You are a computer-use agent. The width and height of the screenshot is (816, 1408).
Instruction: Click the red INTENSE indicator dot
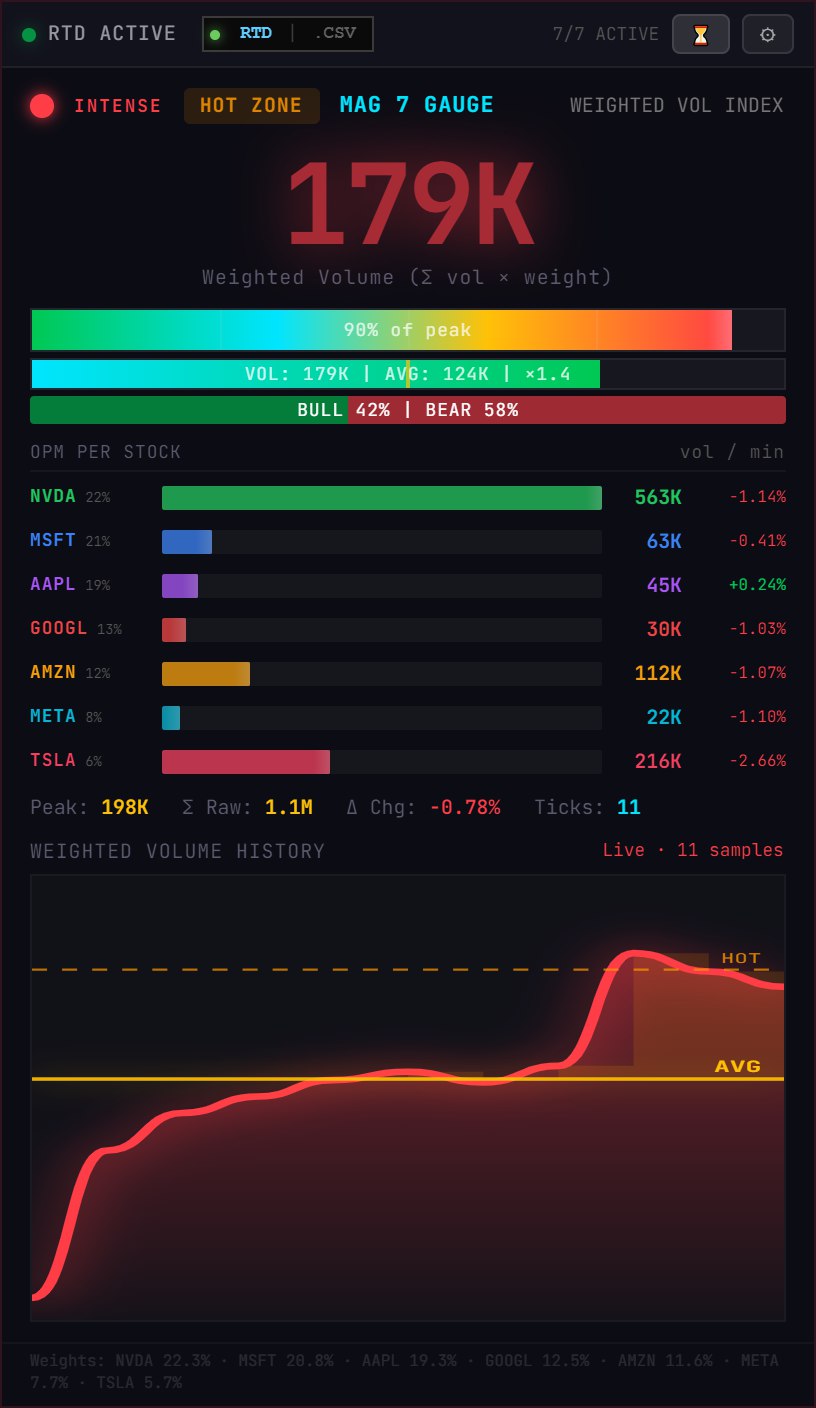point(42,106)
